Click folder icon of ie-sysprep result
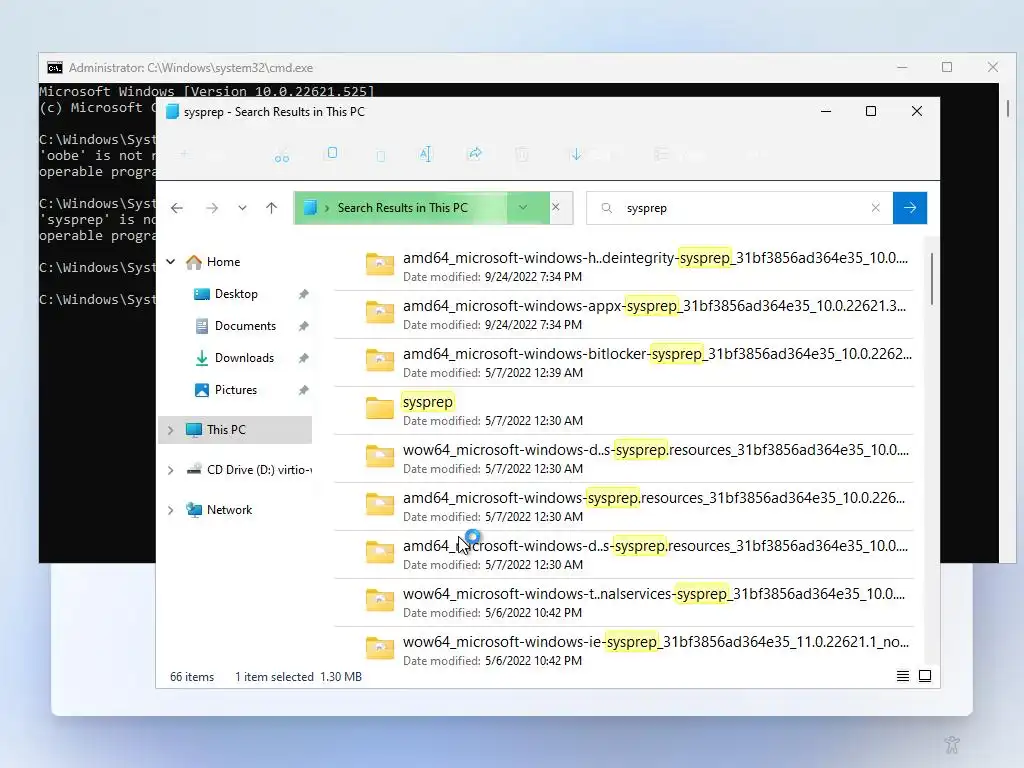 pos(379,648)
